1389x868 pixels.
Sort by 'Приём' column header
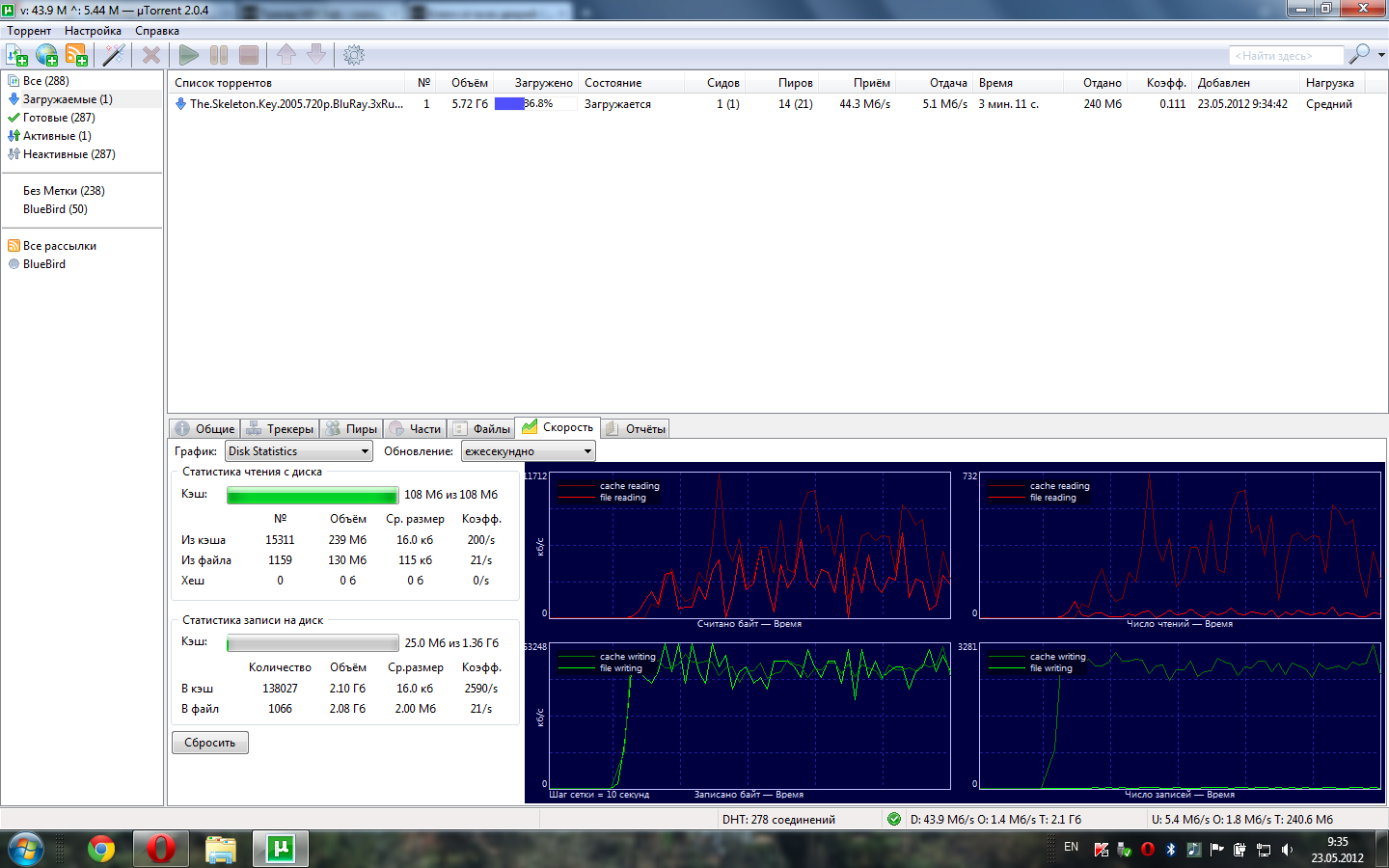871,83
